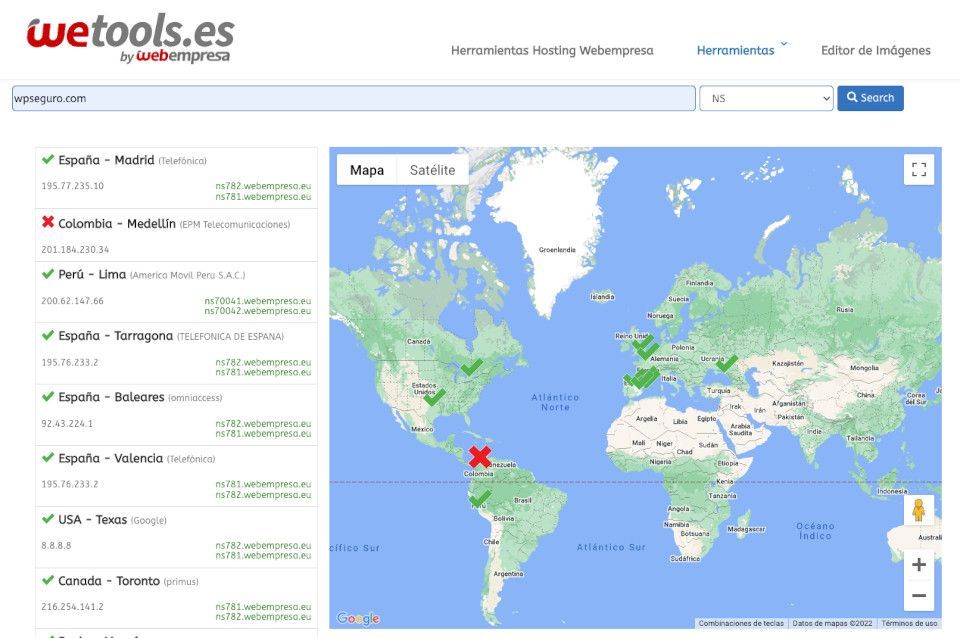
Task: Click the domain input field containing wpseguro.com
Action: pyautogui.click(x=353, y=98)
